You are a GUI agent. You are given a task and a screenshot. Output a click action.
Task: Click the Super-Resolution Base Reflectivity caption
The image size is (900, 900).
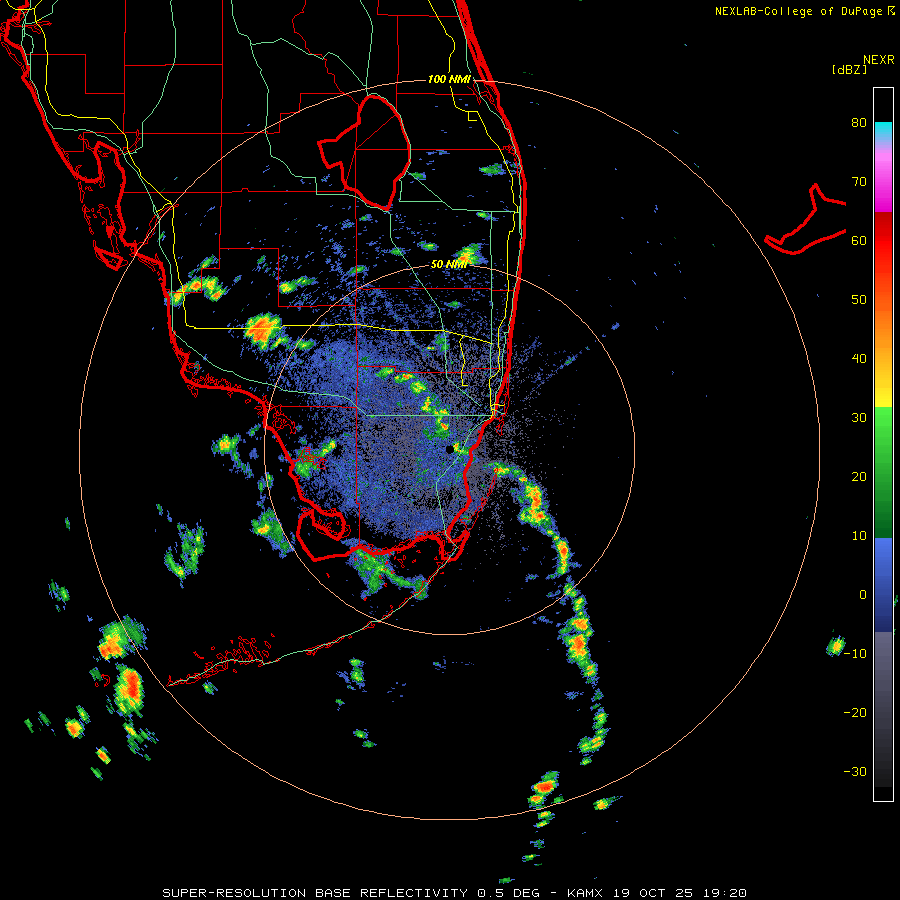[454, 893]
